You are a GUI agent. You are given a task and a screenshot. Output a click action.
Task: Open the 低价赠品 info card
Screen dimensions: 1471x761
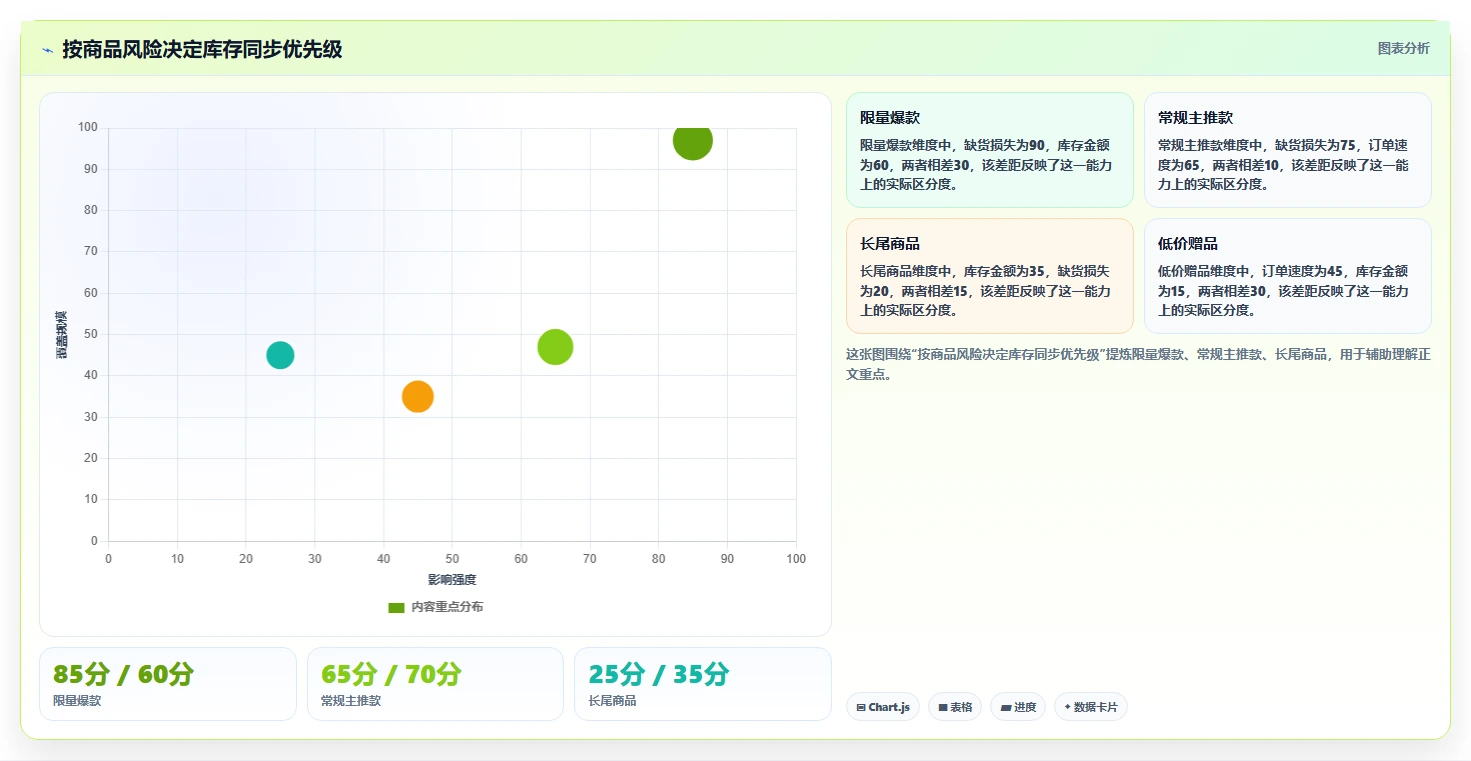tap(1288, 276)
